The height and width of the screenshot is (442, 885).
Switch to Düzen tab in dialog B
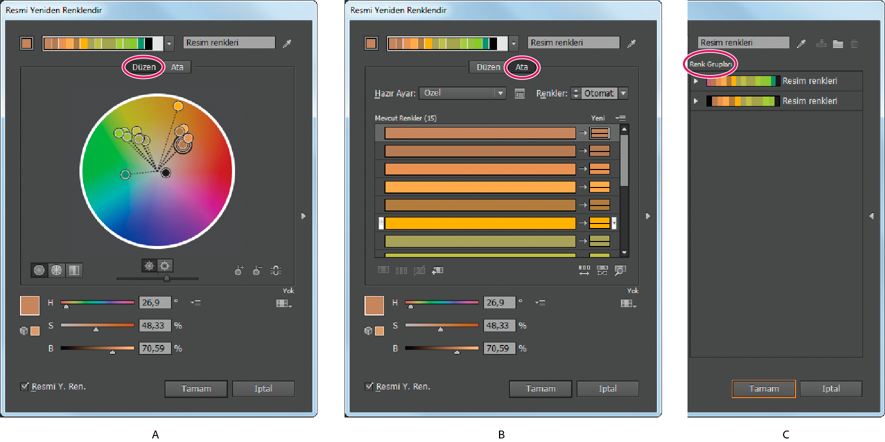[488, 67]
